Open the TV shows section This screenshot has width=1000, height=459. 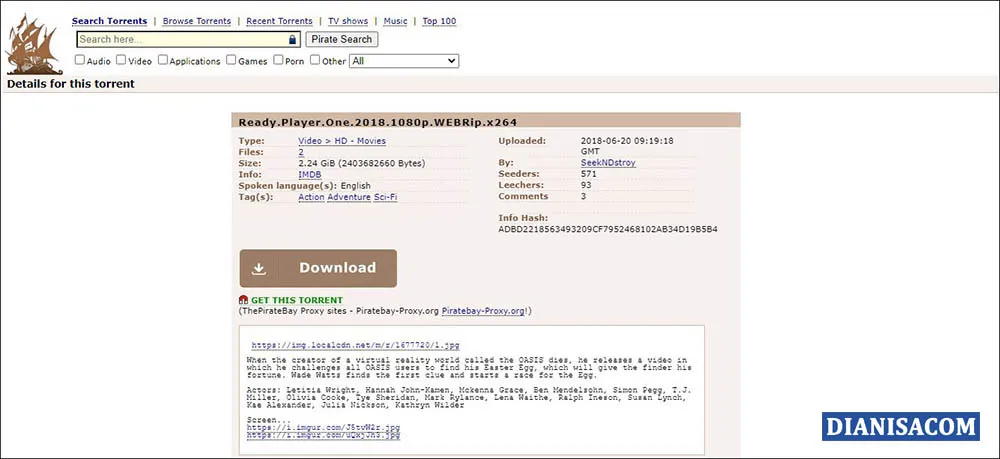(348, 21)
